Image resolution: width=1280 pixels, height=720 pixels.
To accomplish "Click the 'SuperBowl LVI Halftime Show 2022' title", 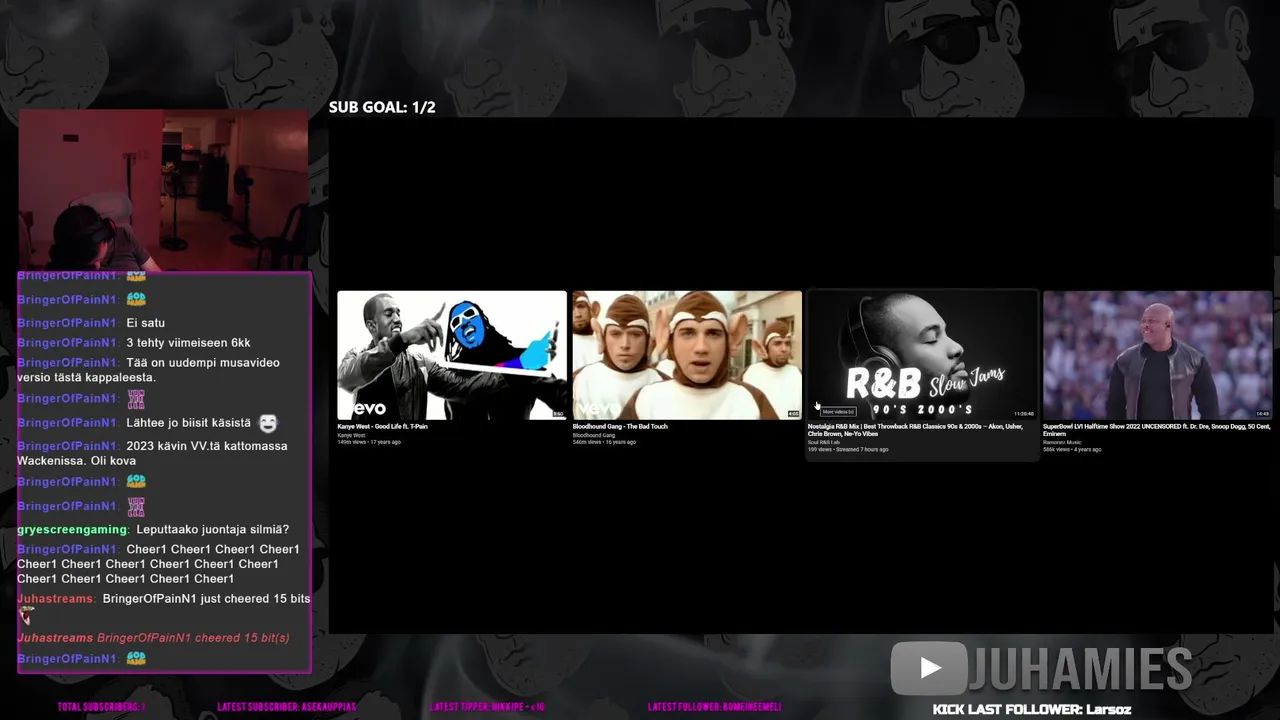I will coord(1156,430).
